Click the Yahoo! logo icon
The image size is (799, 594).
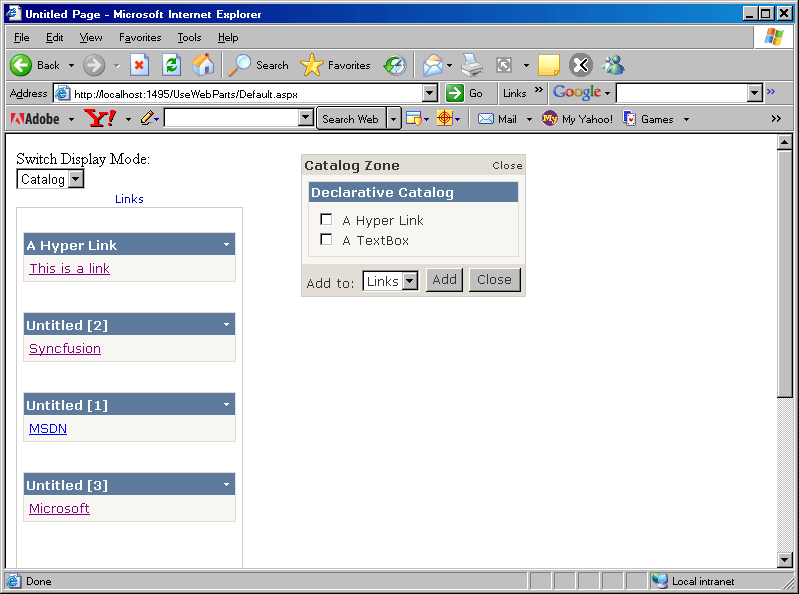100,119
